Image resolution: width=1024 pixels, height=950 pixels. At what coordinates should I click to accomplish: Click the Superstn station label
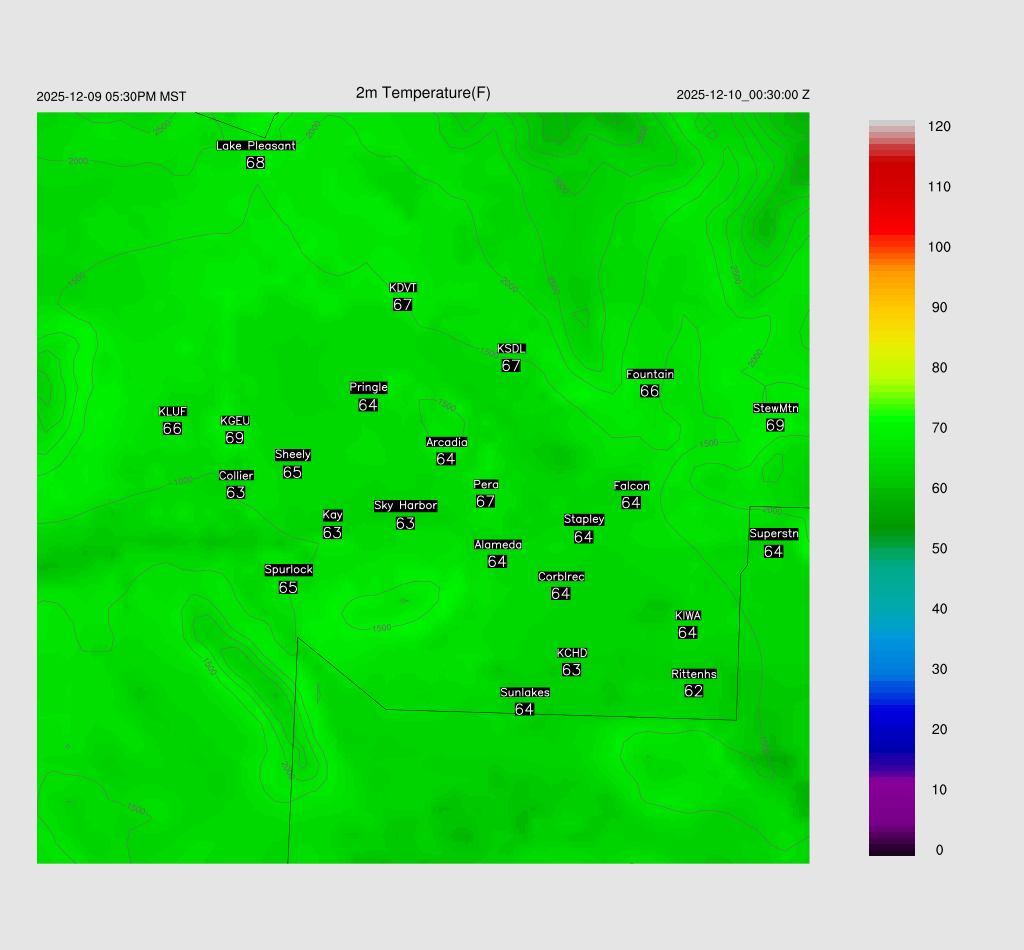[774, 534]
